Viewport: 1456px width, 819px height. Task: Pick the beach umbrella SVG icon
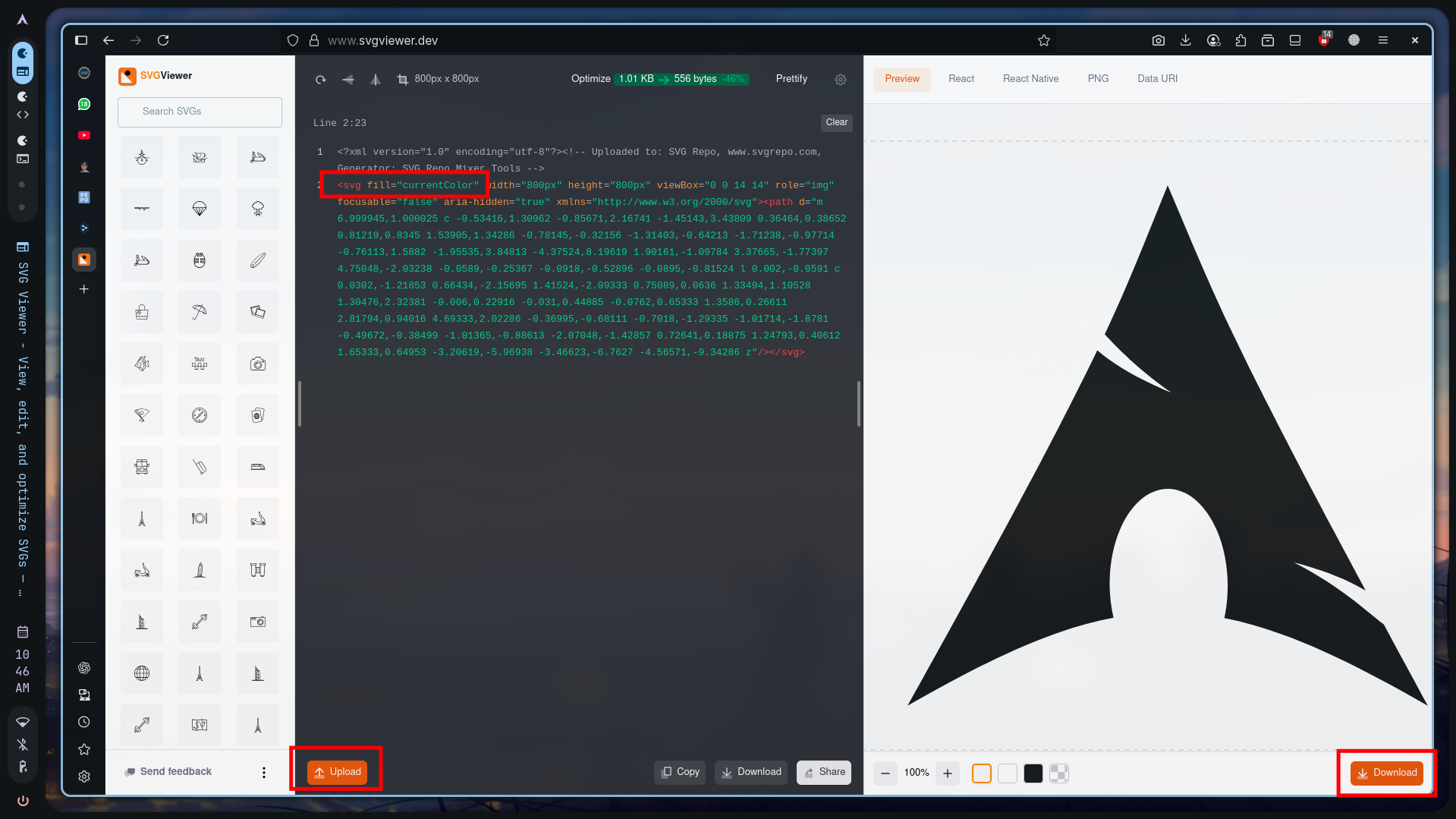[200, 312]
